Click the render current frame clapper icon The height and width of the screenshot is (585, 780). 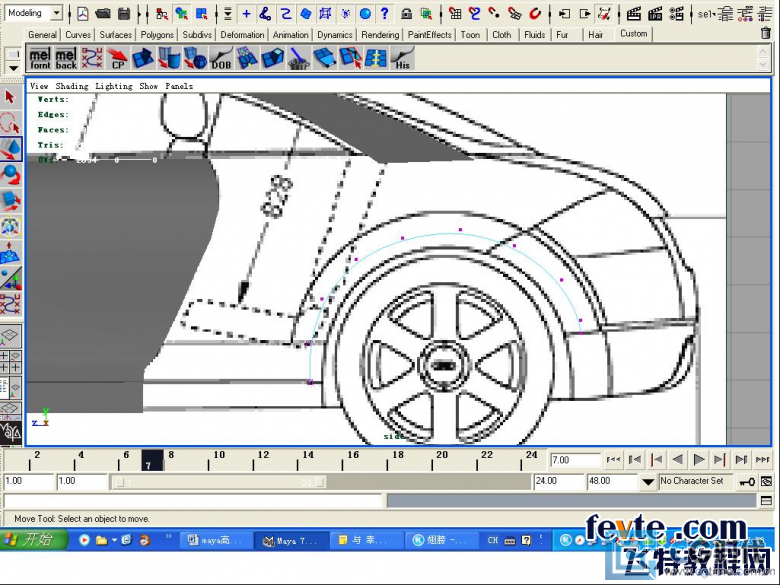point(633,14)
